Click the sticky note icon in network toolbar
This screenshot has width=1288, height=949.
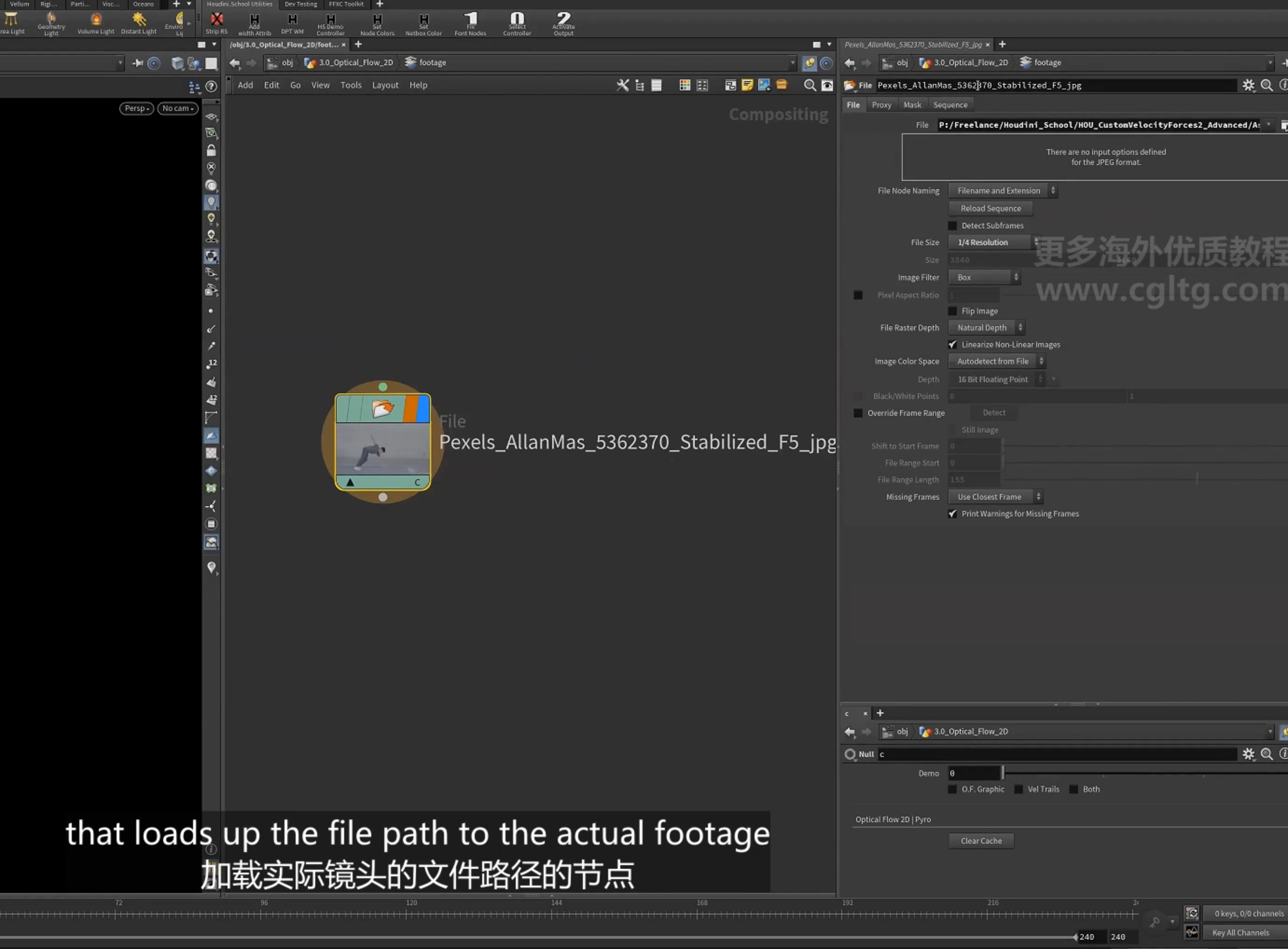(747, 85)
